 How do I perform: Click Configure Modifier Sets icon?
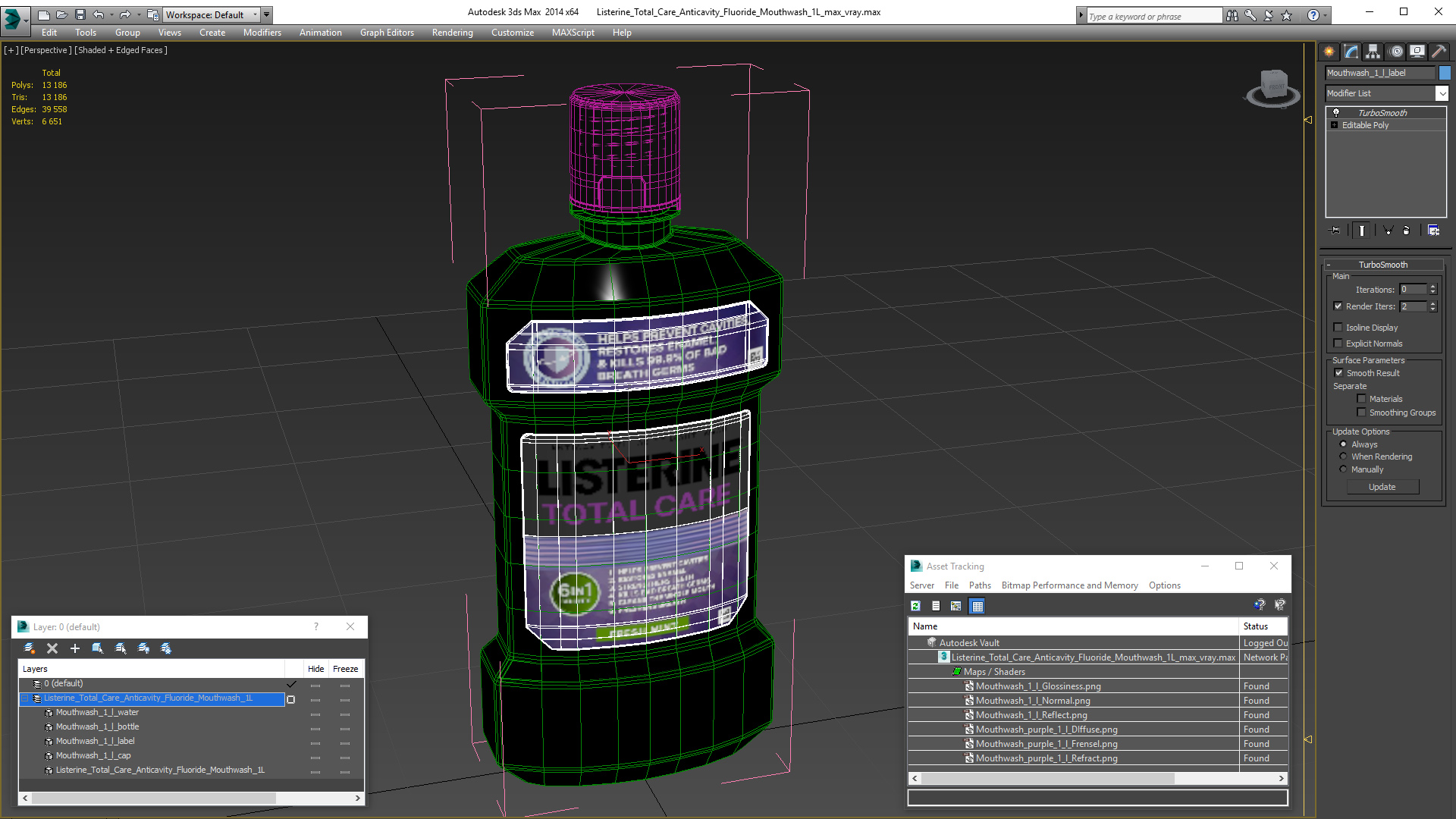[x=1433, y=231]
